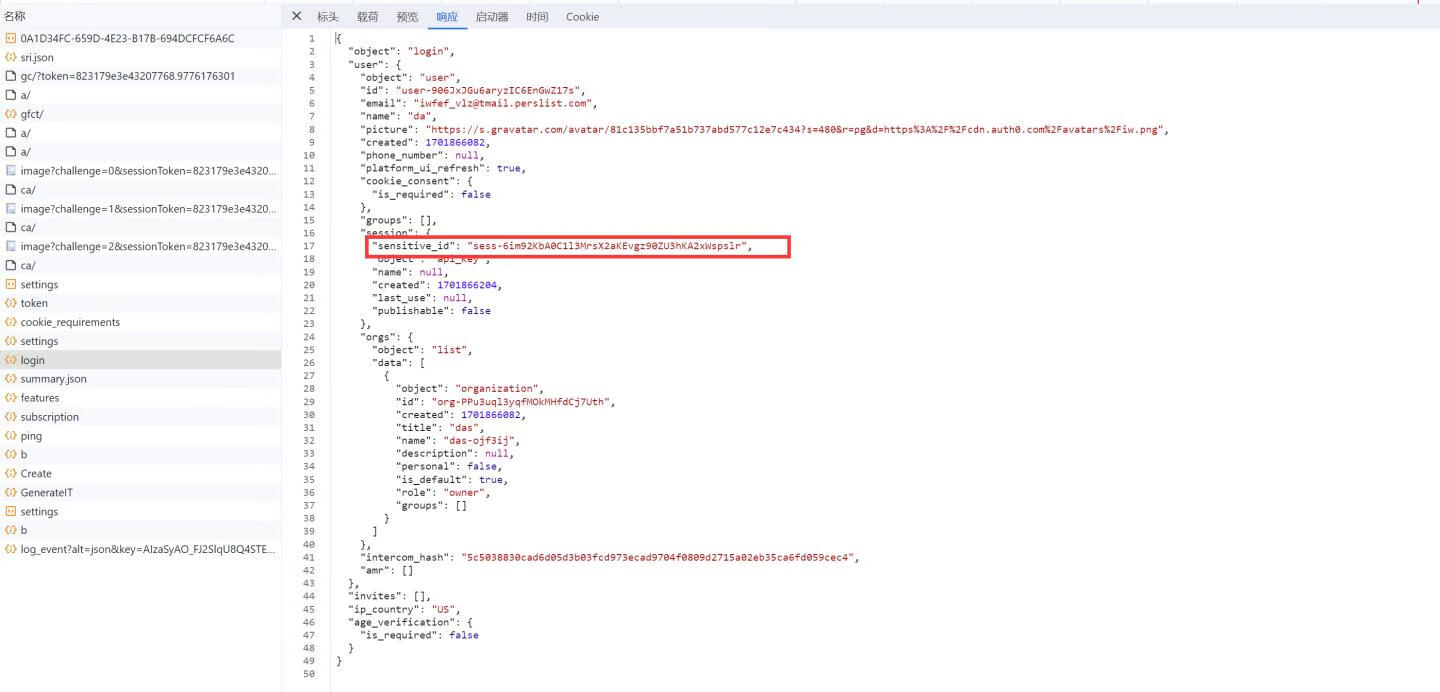Click the 名称 column header
1440x692 pixels.
point(15,16)
